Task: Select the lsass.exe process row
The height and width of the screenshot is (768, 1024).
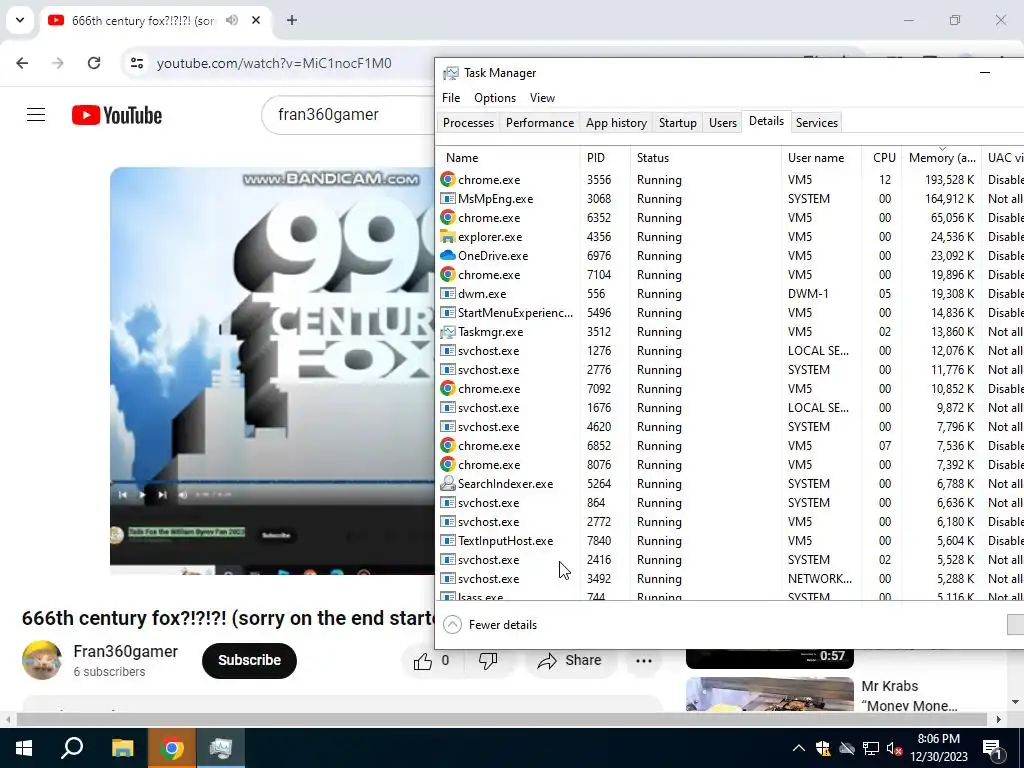Action: click(x=731, y=596)
